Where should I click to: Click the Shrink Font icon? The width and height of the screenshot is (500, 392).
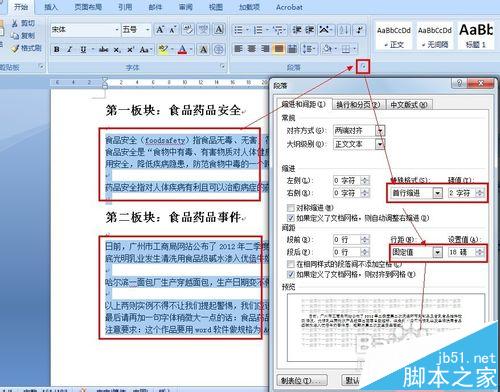[173, 30]
